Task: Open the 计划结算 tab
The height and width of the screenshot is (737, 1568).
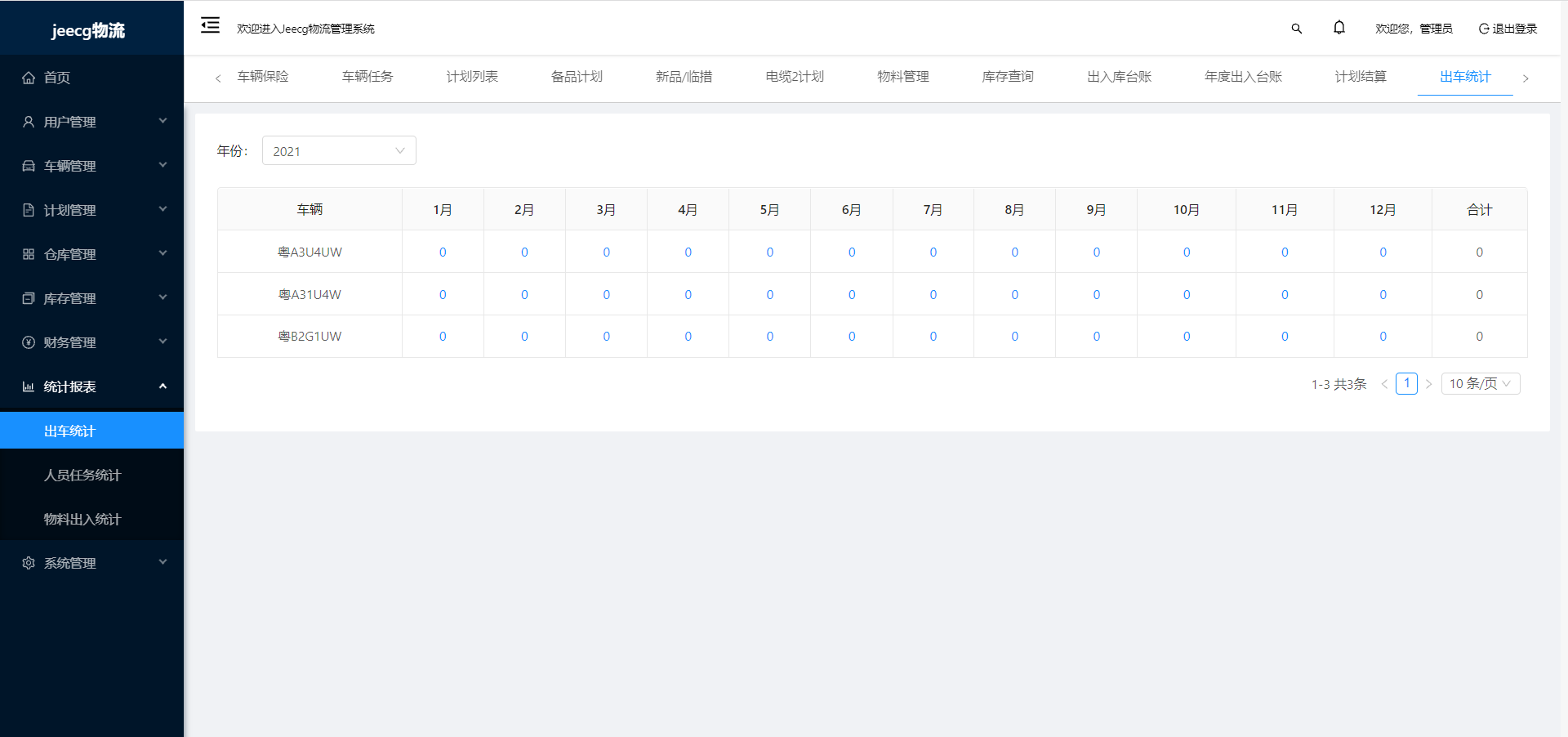Action: 1361,77
